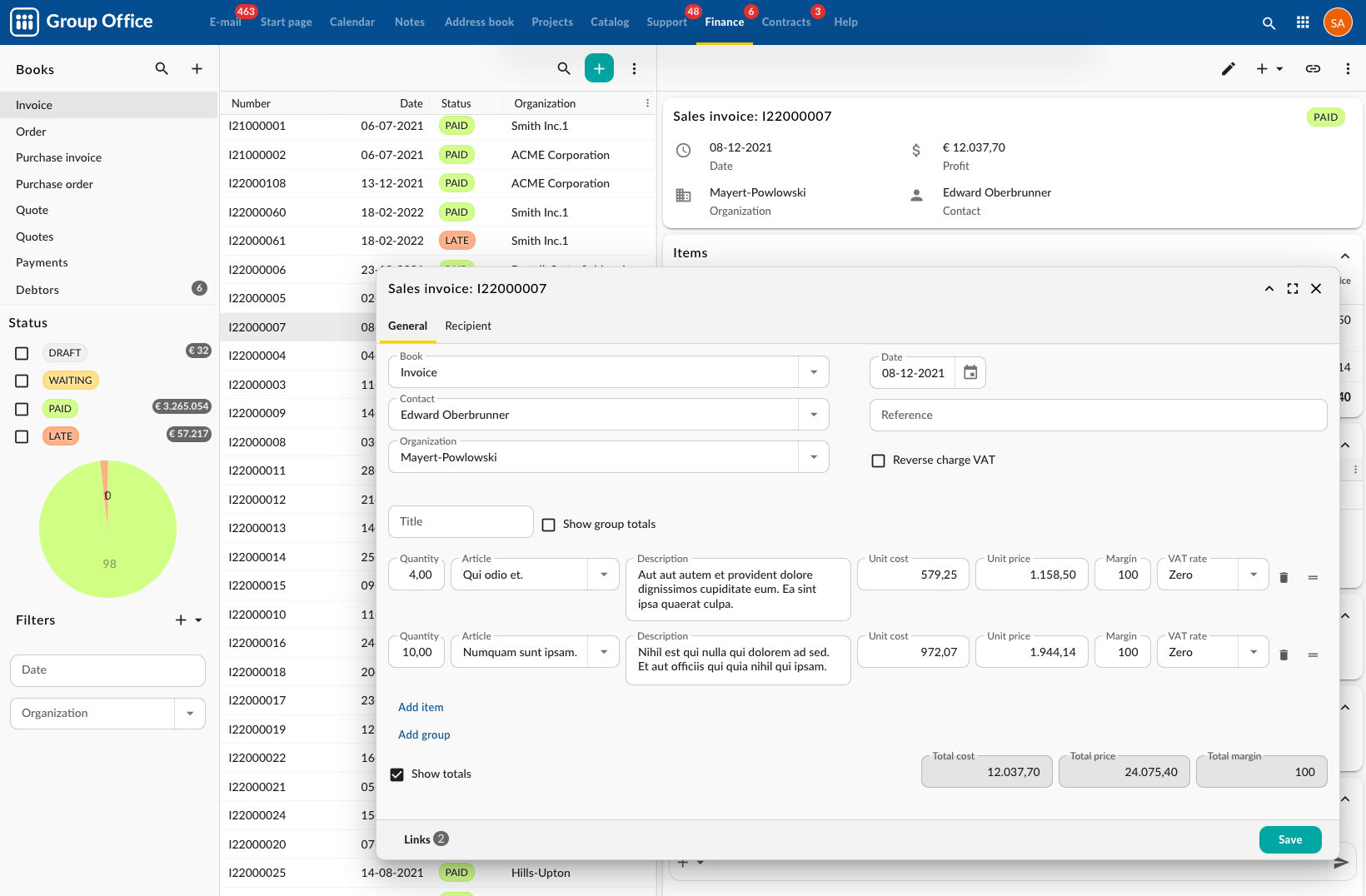Select invoice row I22000061

[x=437, y=241]
